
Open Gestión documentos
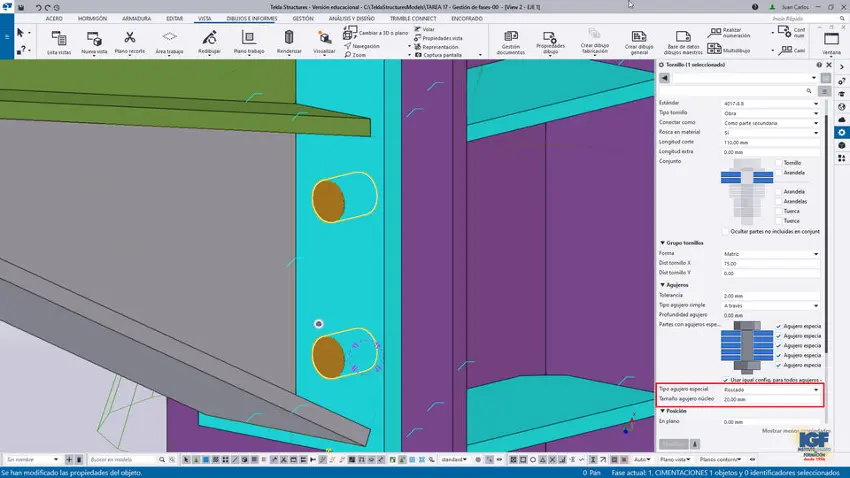tap(510, 40)
